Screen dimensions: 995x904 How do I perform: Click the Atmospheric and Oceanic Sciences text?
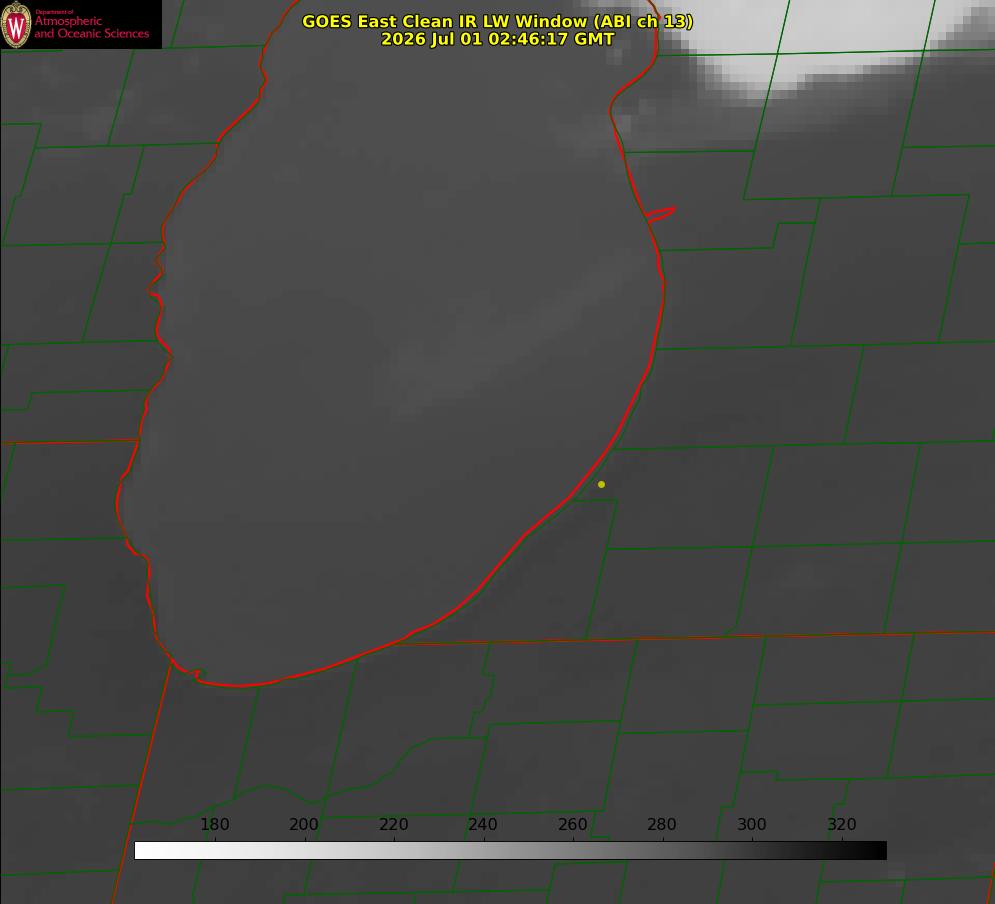[x=92, y=27]
